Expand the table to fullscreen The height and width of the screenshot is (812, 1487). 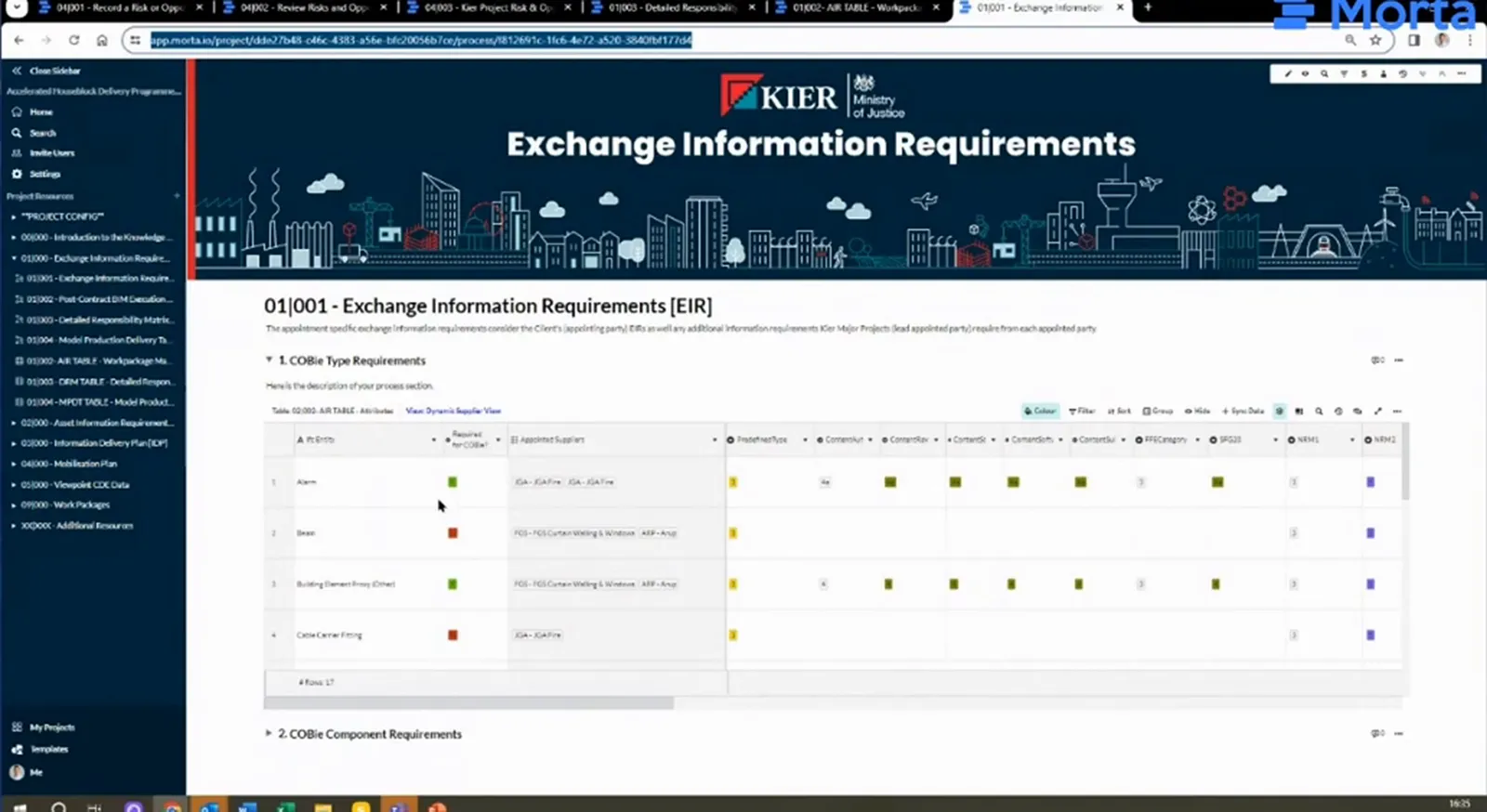click(1377, 411)
